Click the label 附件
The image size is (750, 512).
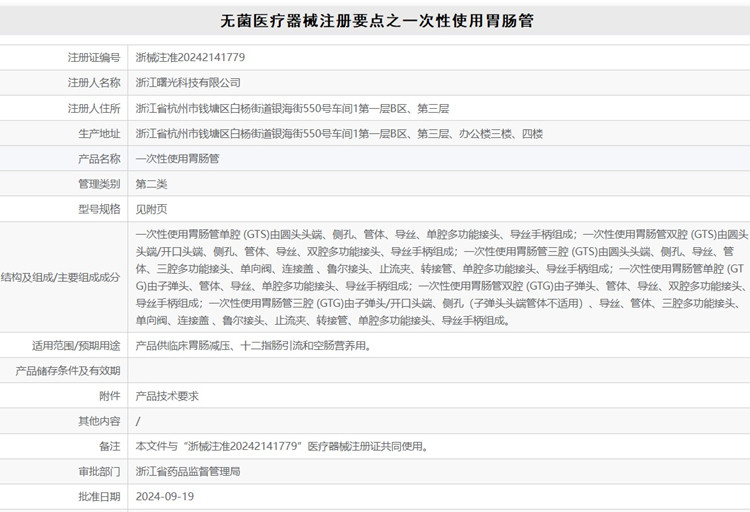pos(110,396)
